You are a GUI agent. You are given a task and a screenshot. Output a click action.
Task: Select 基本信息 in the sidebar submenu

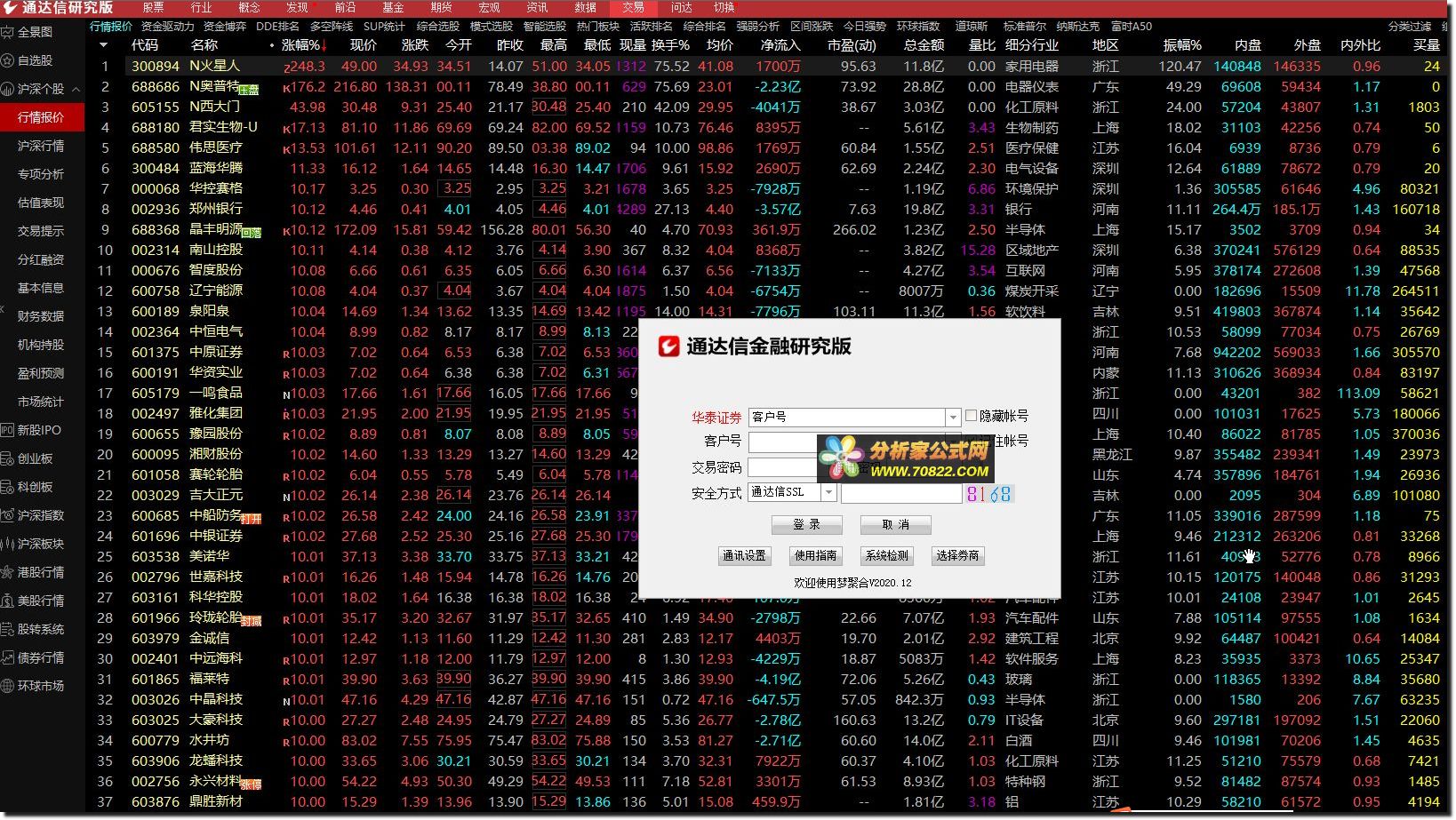pyautogui.click(x=41, y=288)
